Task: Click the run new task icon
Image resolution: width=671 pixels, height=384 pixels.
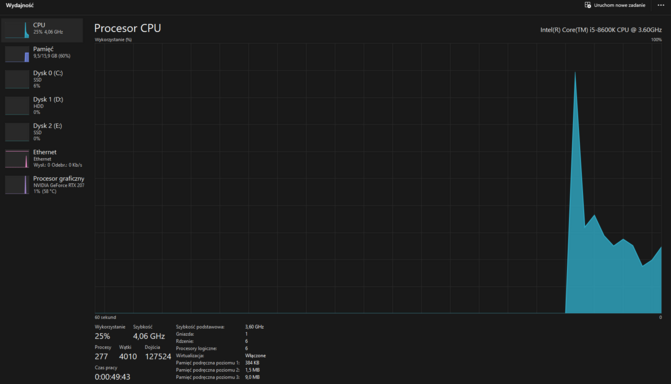Action: (588, 5)
